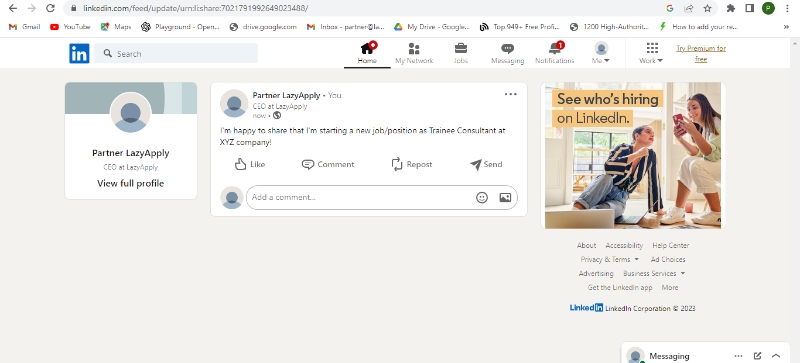Open the Help Center footer link

click(670, 246)
